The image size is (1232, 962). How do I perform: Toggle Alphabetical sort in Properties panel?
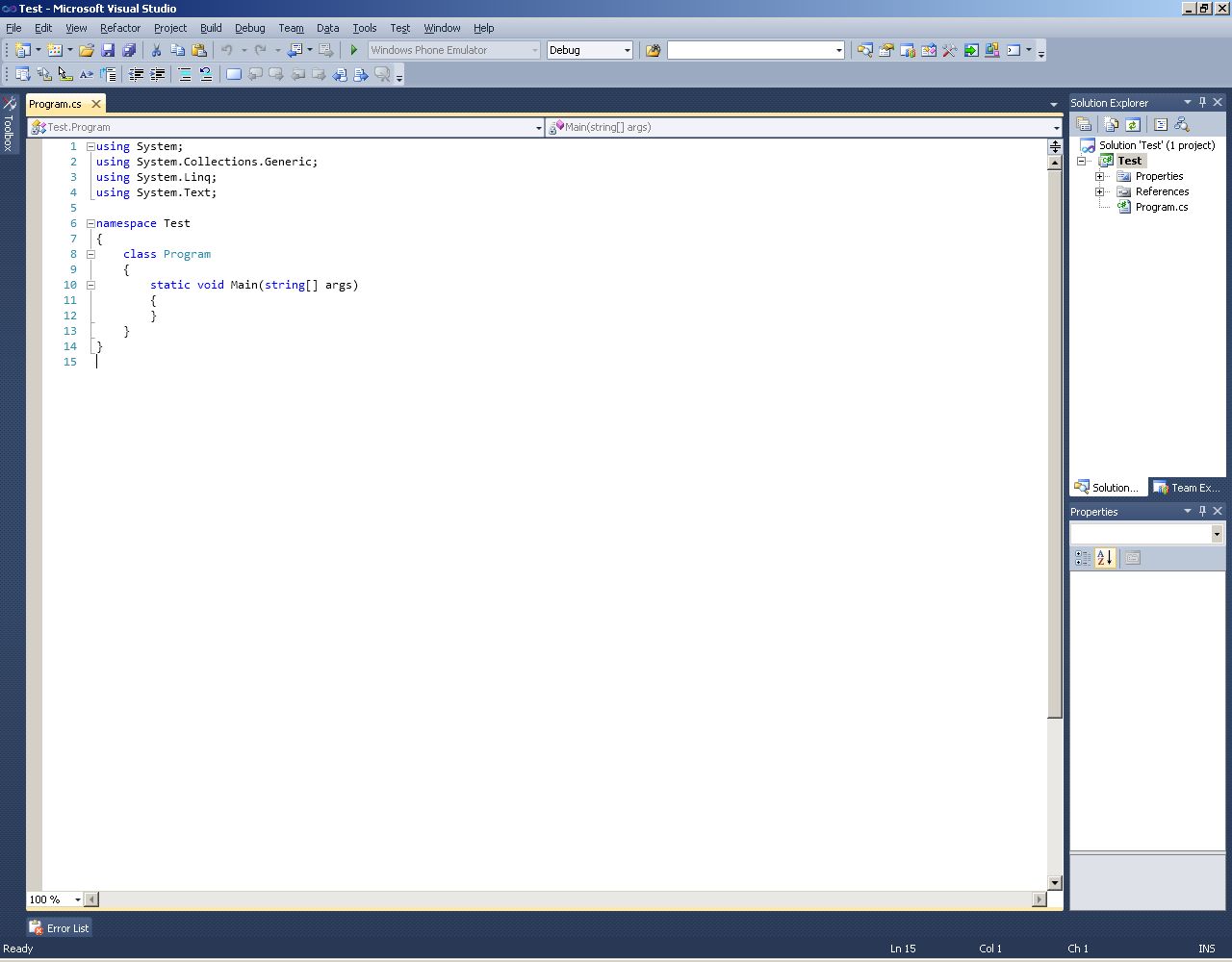1105,558
